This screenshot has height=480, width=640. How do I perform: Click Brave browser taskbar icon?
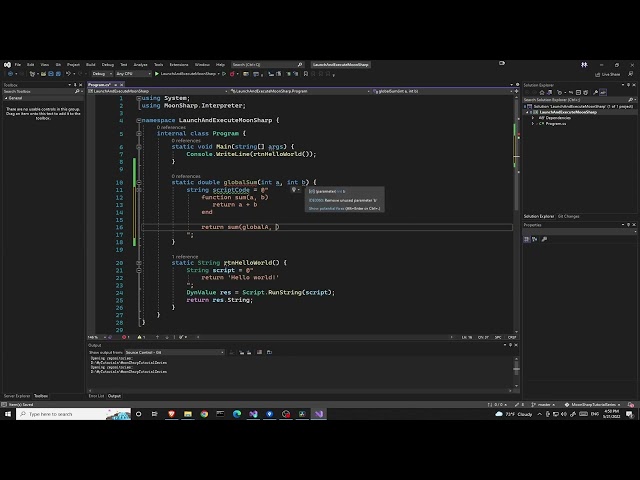[x=171, y=414]
